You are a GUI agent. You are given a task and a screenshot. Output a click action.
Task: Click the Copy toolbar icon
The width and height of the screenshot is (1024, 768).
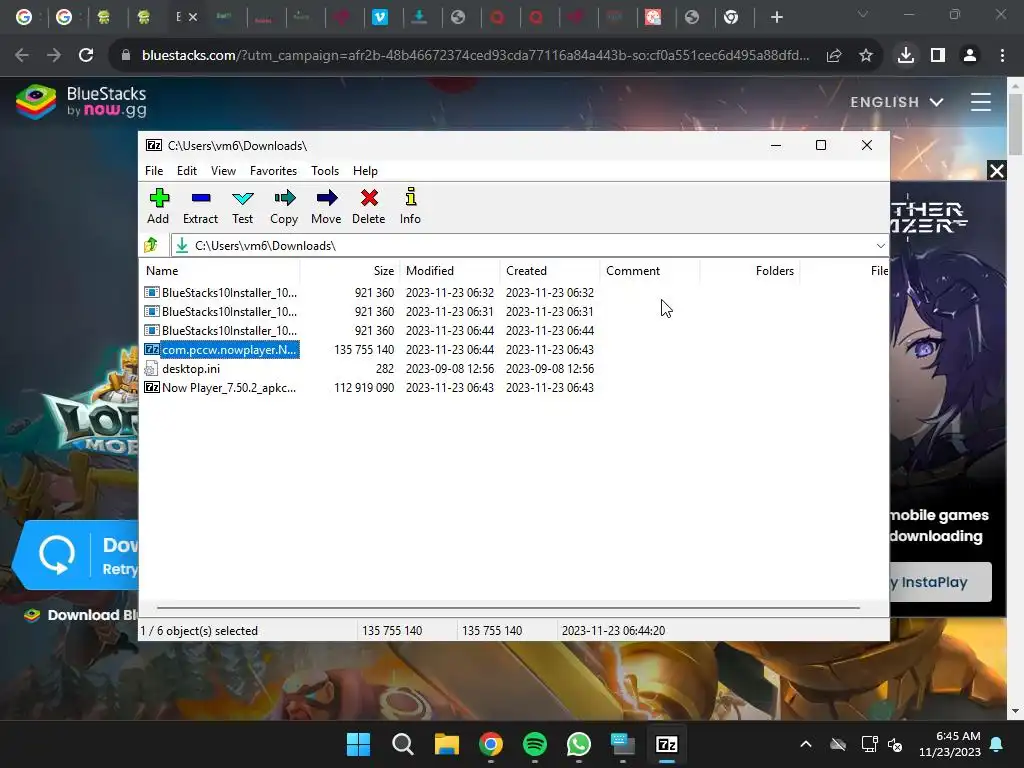pyautogui.click(x=284, y=206)
